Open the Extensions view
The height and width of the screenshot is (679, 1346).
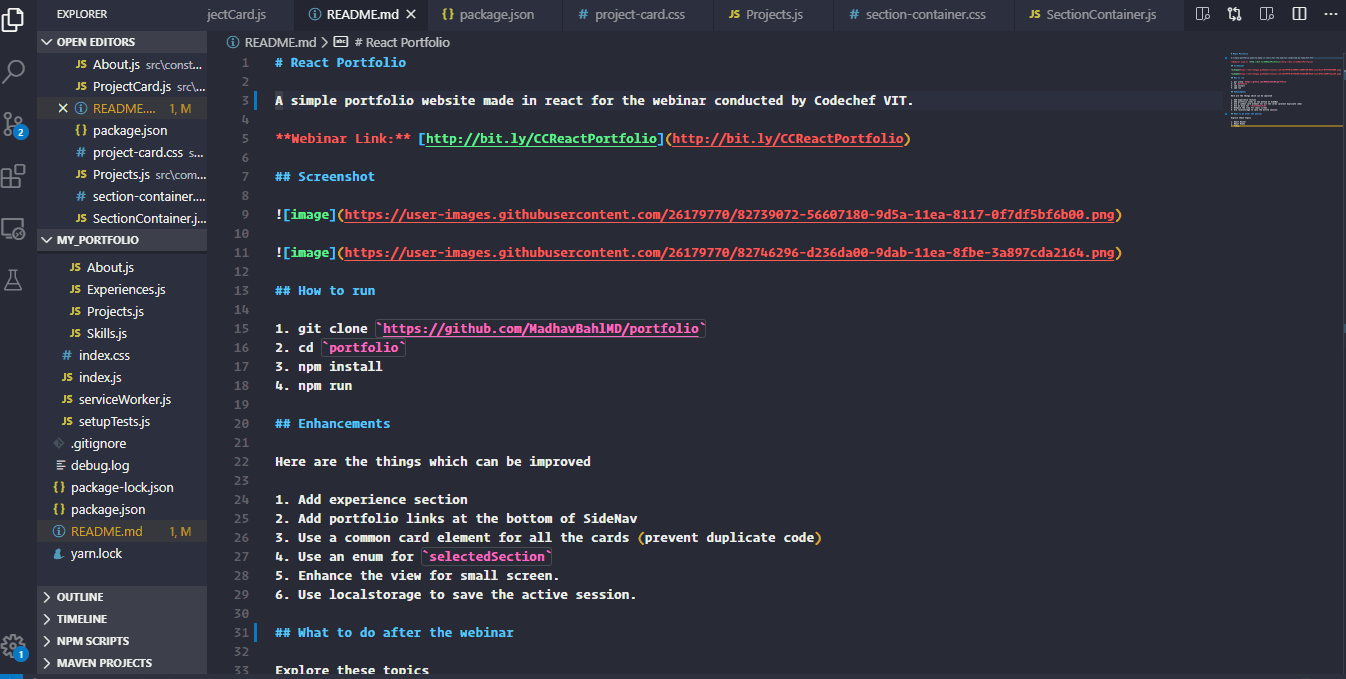pos(14,176)
